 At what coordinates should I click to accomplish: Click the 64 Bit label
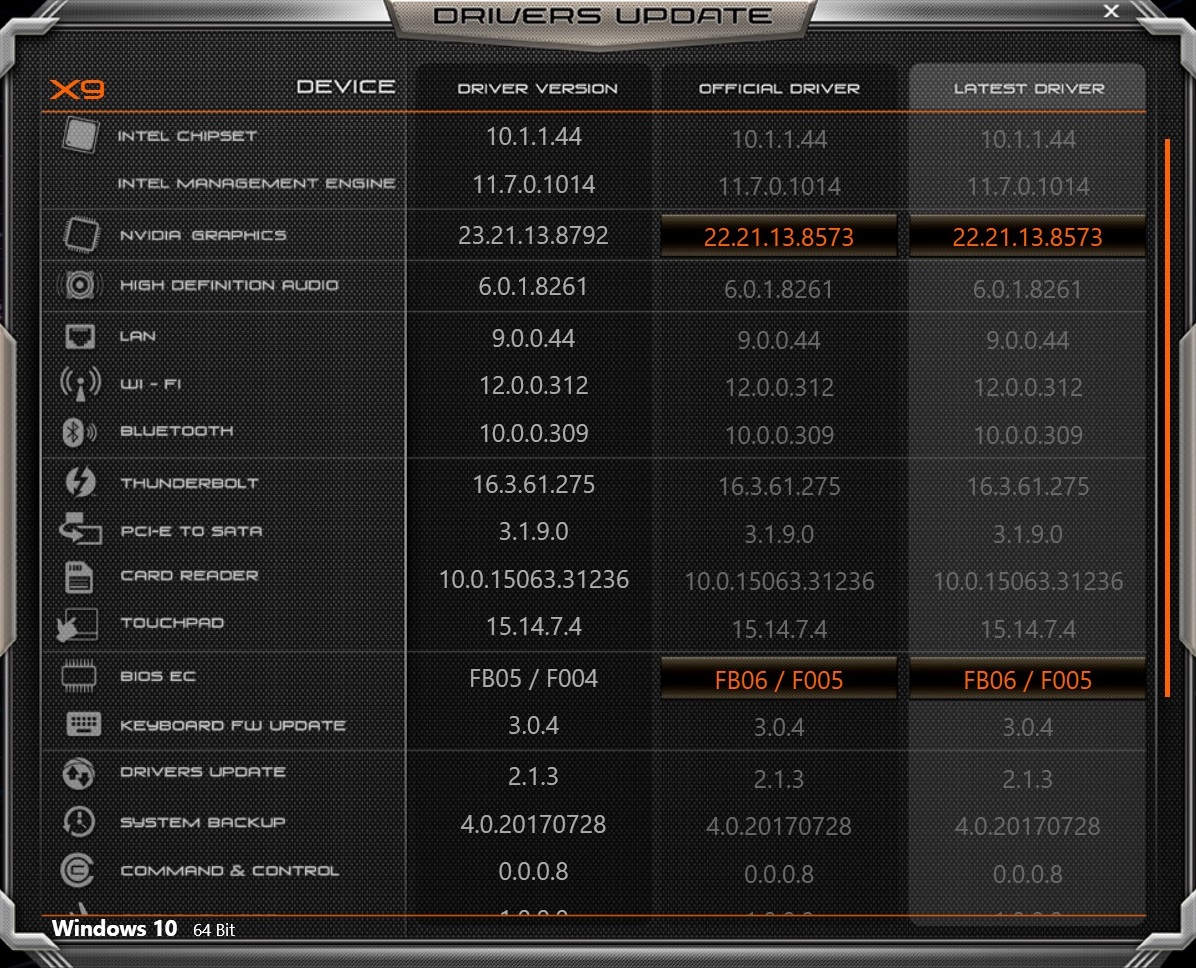[214, 930]
